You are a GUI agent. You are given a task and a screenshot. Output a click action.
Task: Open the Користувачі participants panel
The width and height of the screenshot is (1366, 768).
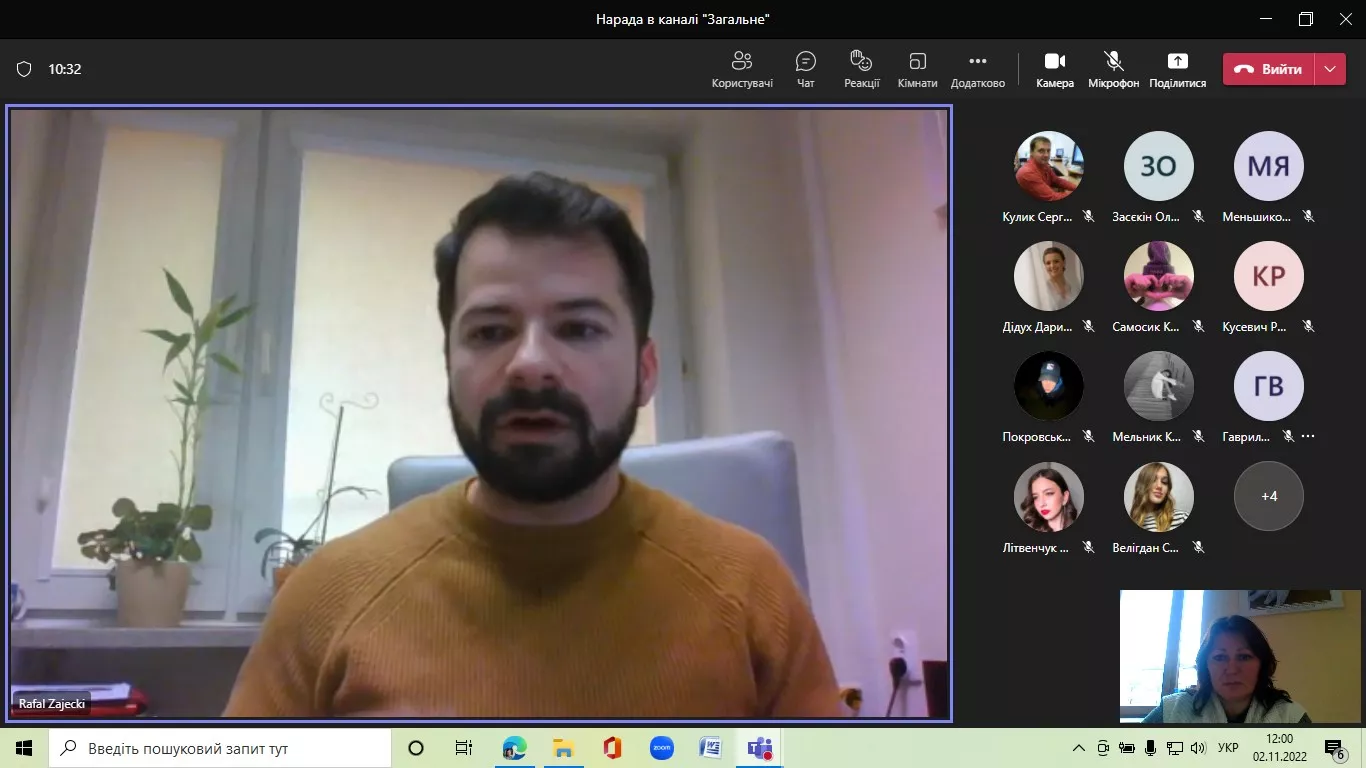(x=742, y=69)
